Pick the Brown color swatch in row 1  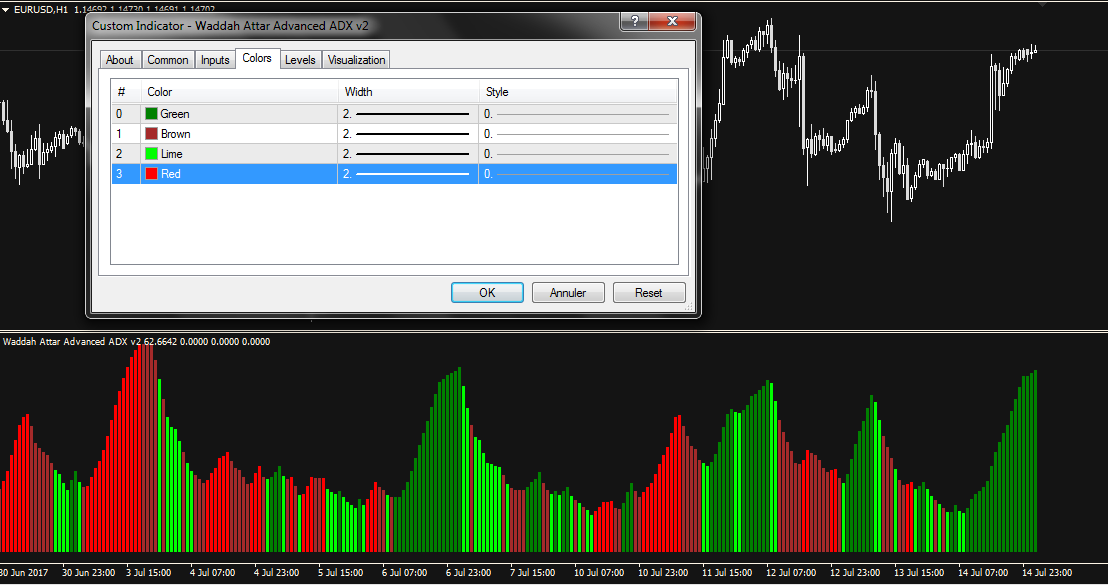click(151, 134)
